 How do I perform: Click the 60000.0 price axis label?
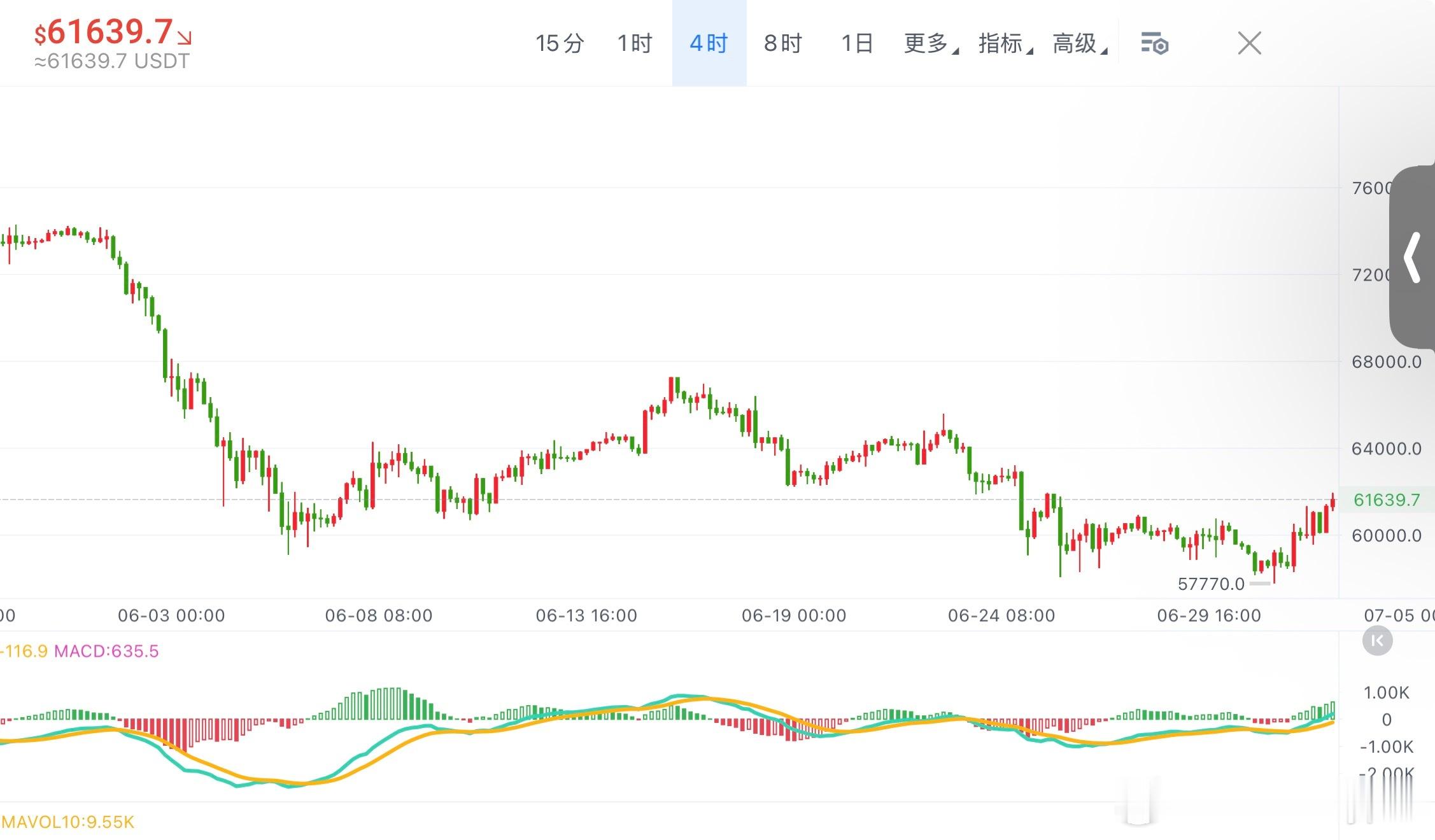pos(1387,536)
